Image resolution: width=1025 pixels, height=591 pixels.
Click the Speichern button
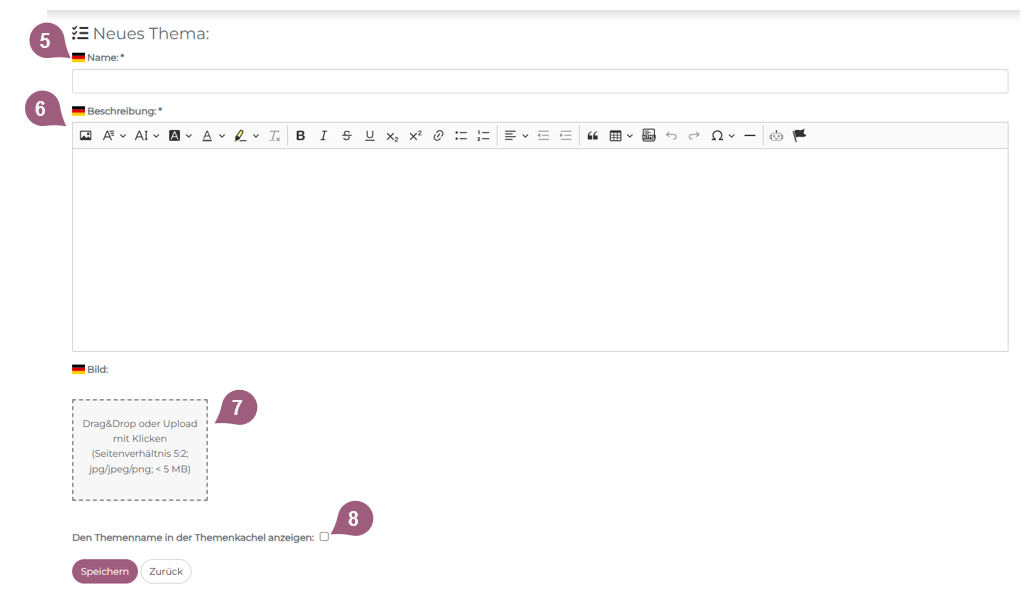(x=104, y=571)
